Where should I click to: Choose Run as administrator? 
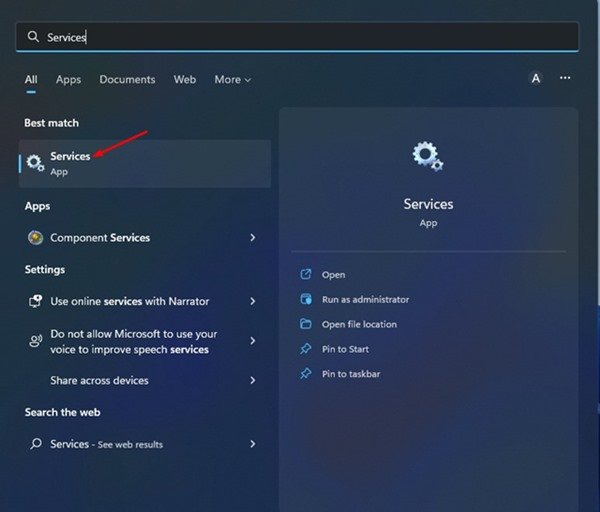pos(365,299)
